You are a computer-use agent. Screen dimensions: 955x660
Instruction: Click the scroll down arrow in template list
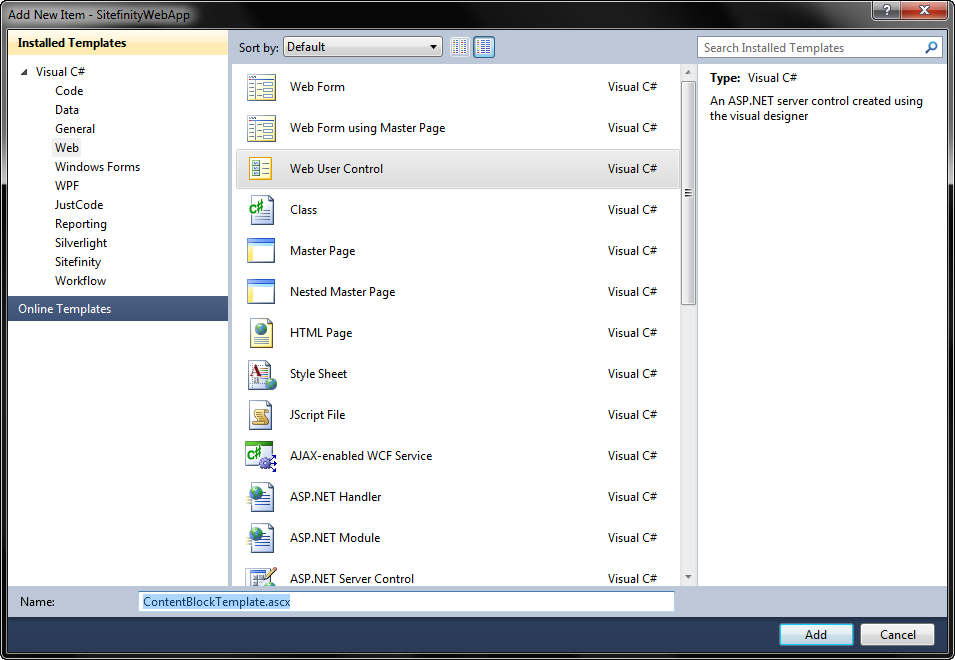click(688, 576)
